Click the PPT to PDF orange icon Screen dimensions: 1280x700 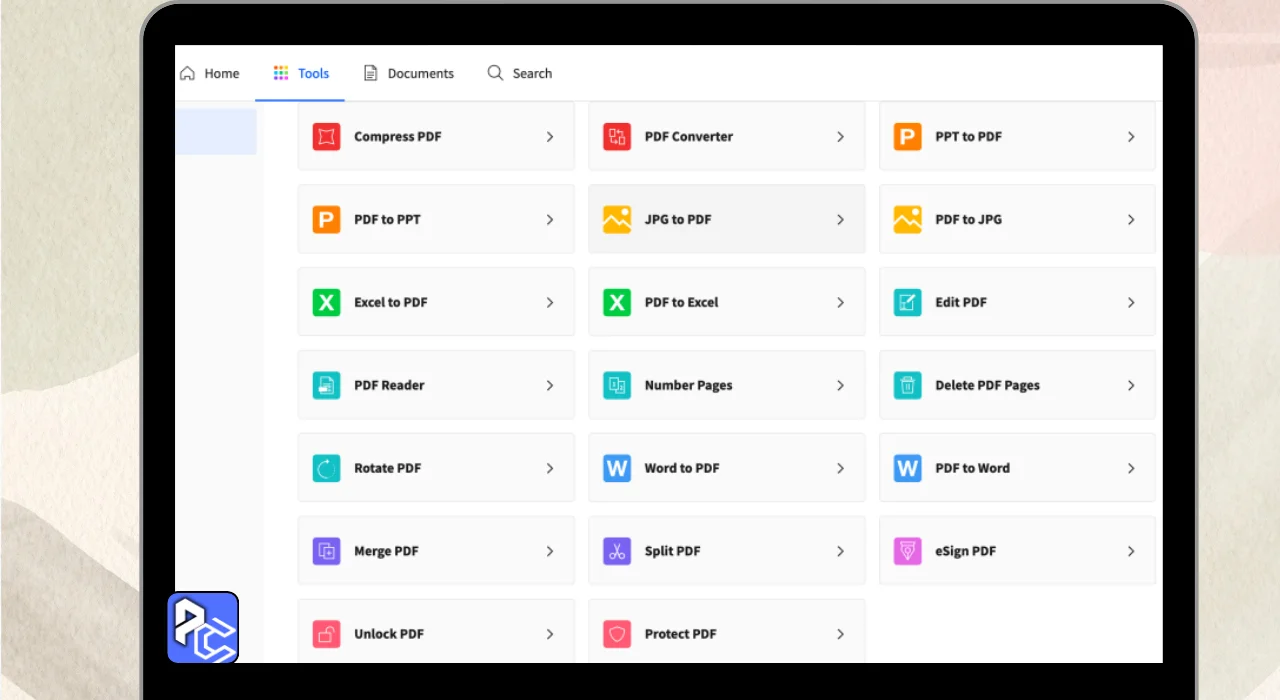click(907, 137)
